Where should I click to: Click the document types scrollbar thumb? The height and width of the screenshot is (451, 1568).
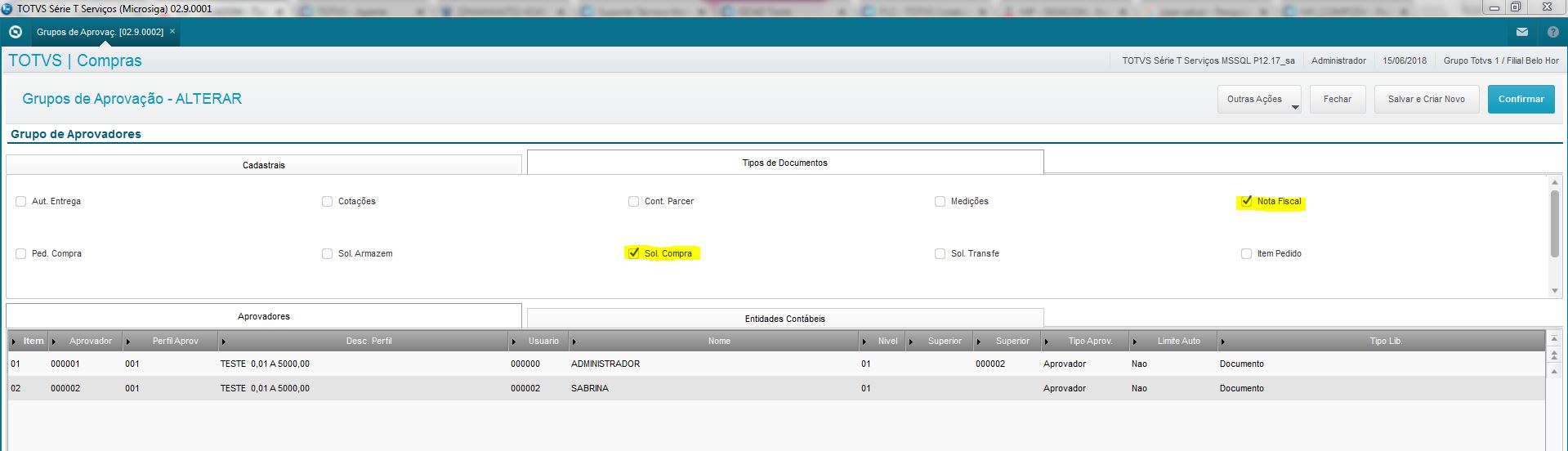coord(1555,222)
